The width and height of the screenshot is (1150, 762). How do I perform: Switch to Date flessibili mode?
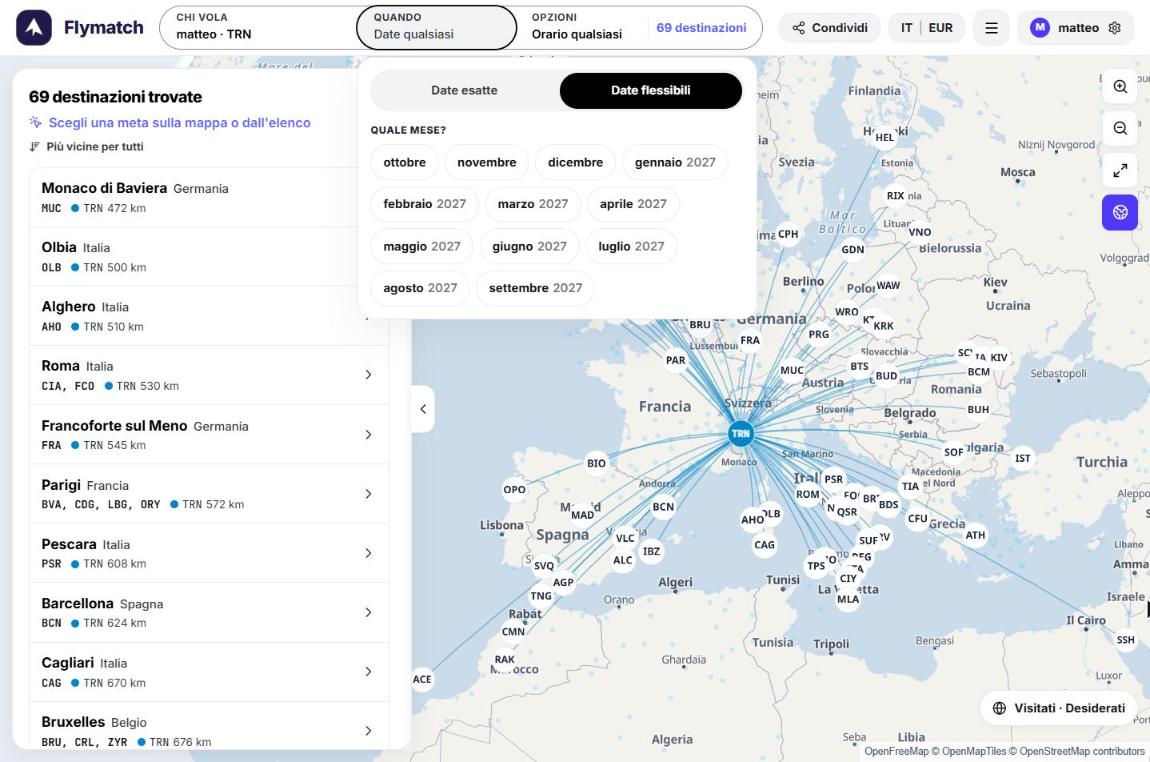click(x=651, y=90)
